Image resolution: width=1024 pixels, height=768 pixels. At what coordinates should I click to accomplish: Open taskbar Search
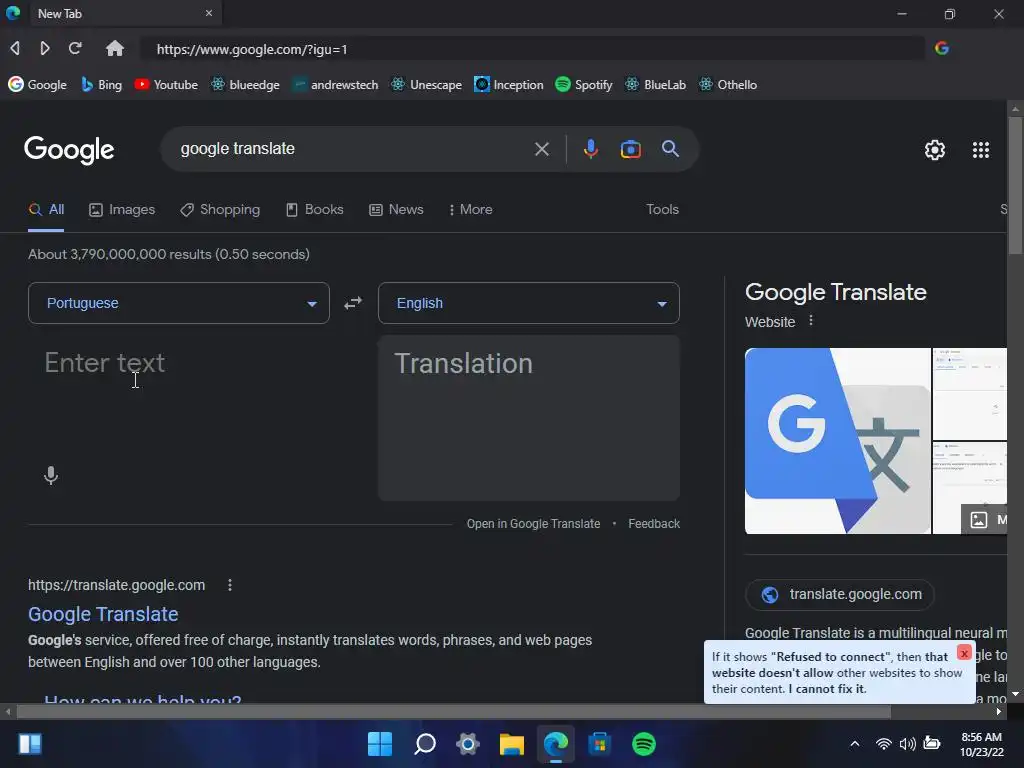click(424, 744)
